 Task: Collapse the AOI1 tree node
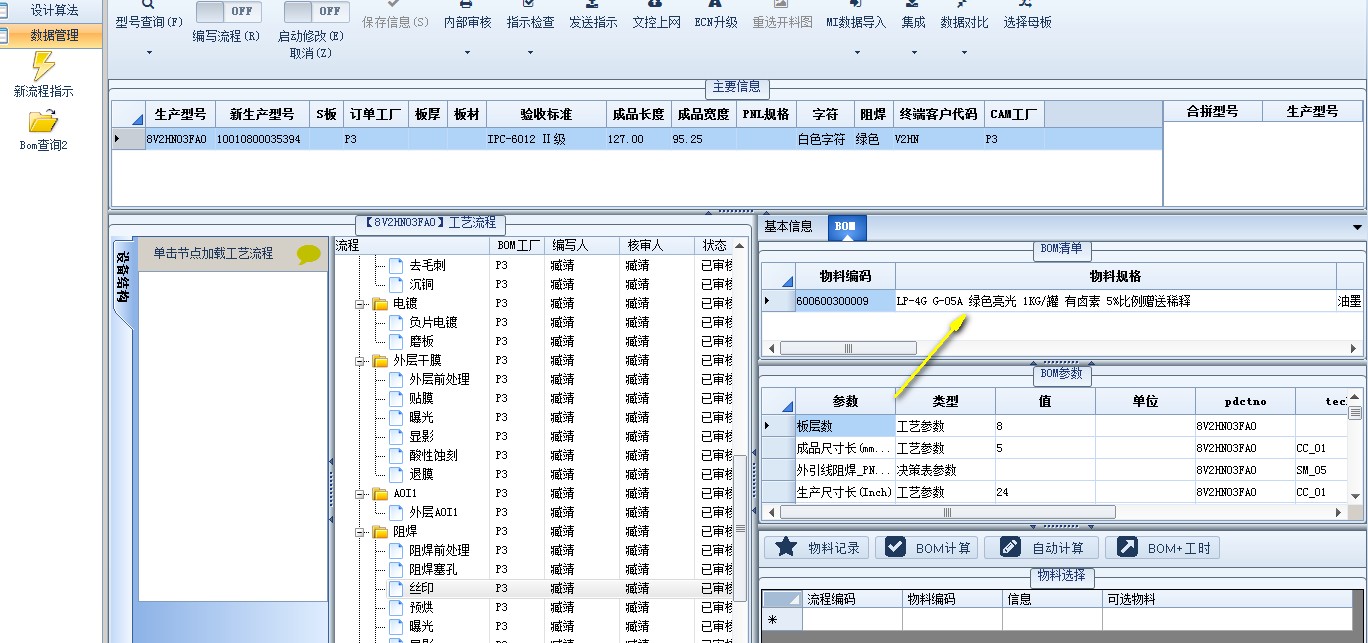tap(359, 493)
